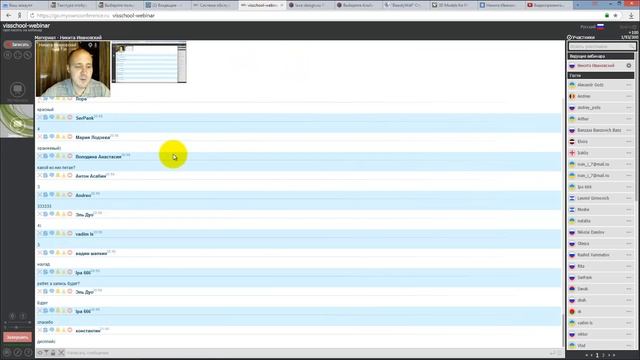Select participant vadim ls in the guest list

[x=601, y=323]
